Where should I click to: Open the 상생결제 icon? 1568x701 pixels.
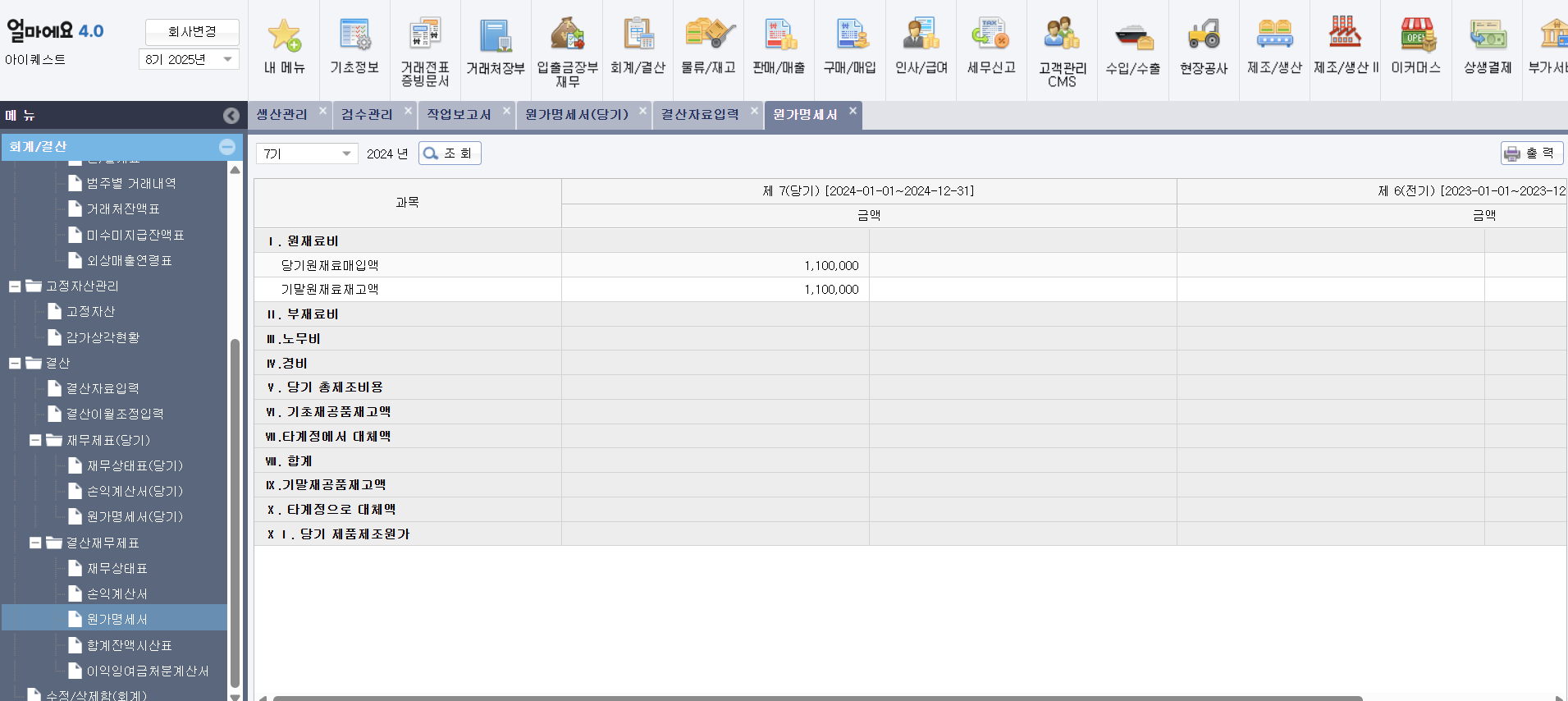1487,35
